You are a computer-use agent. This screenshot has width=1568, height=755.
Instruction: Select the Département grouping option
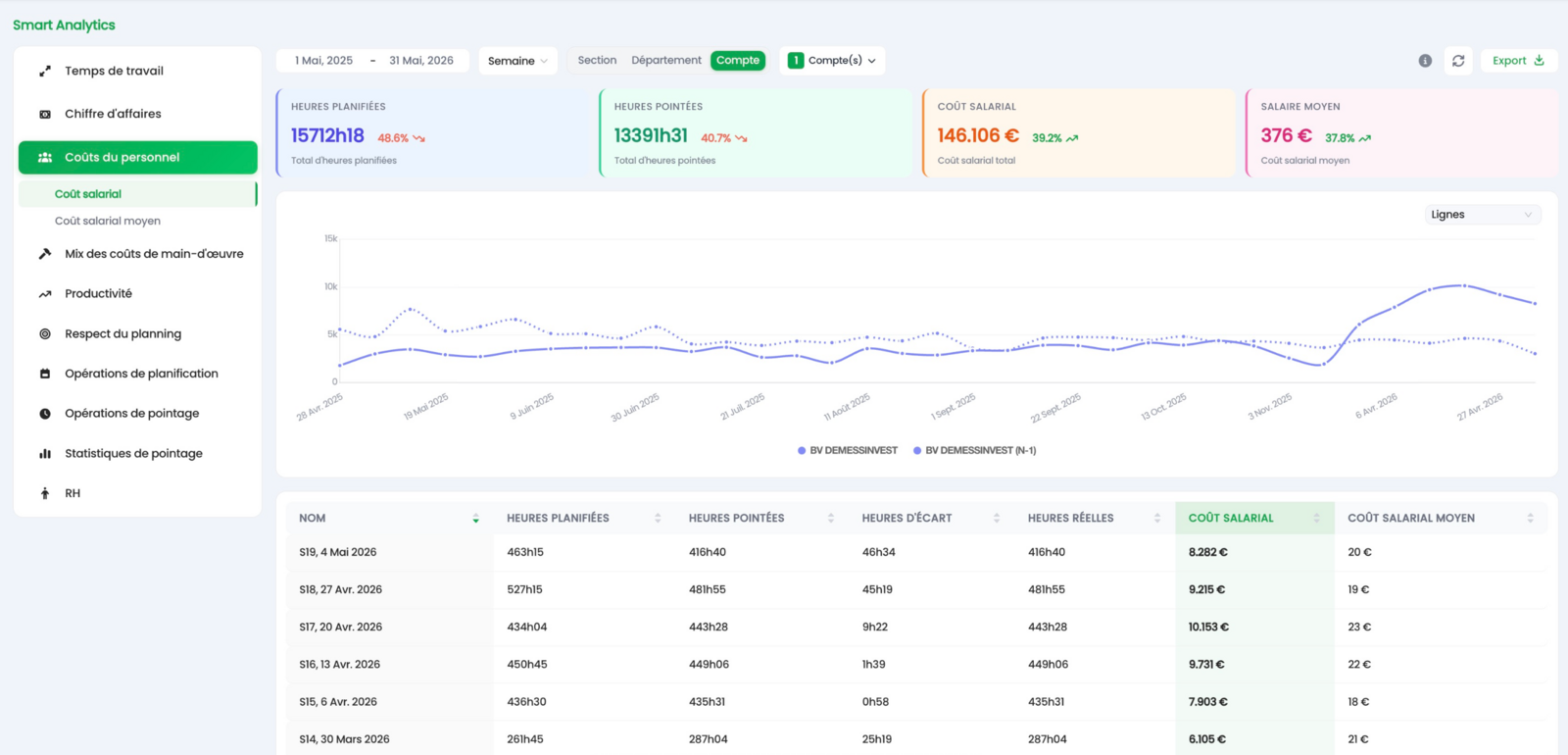[666, 61]
